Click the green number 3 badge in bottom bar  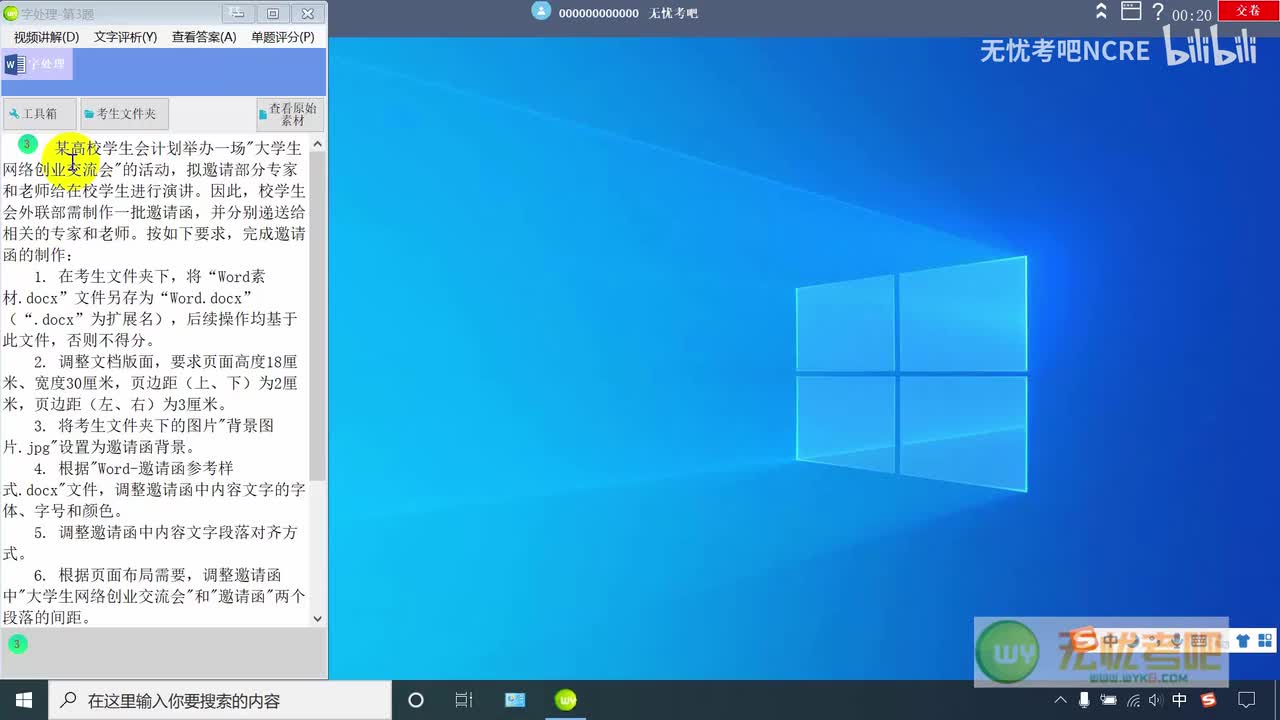click(16, 644)
